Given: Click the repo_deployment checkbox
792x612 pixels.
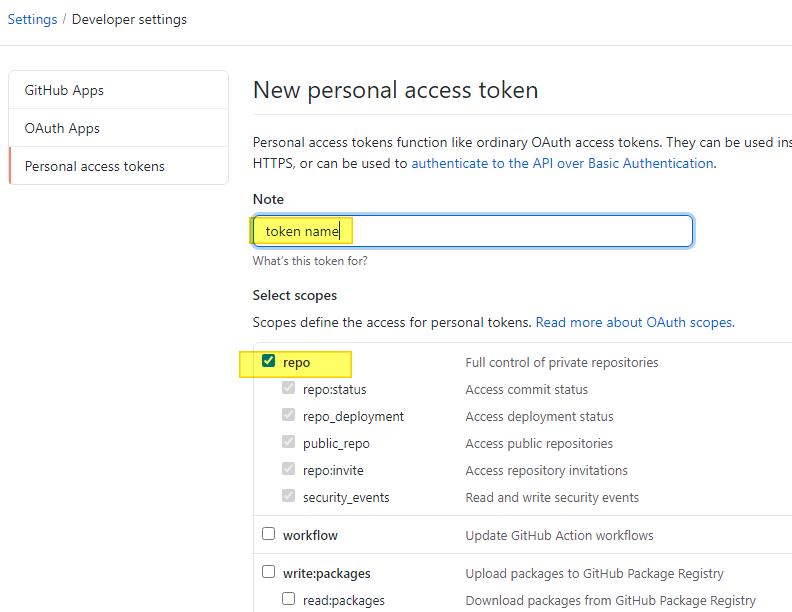Looking at the screenshot, I should [288, 416].
